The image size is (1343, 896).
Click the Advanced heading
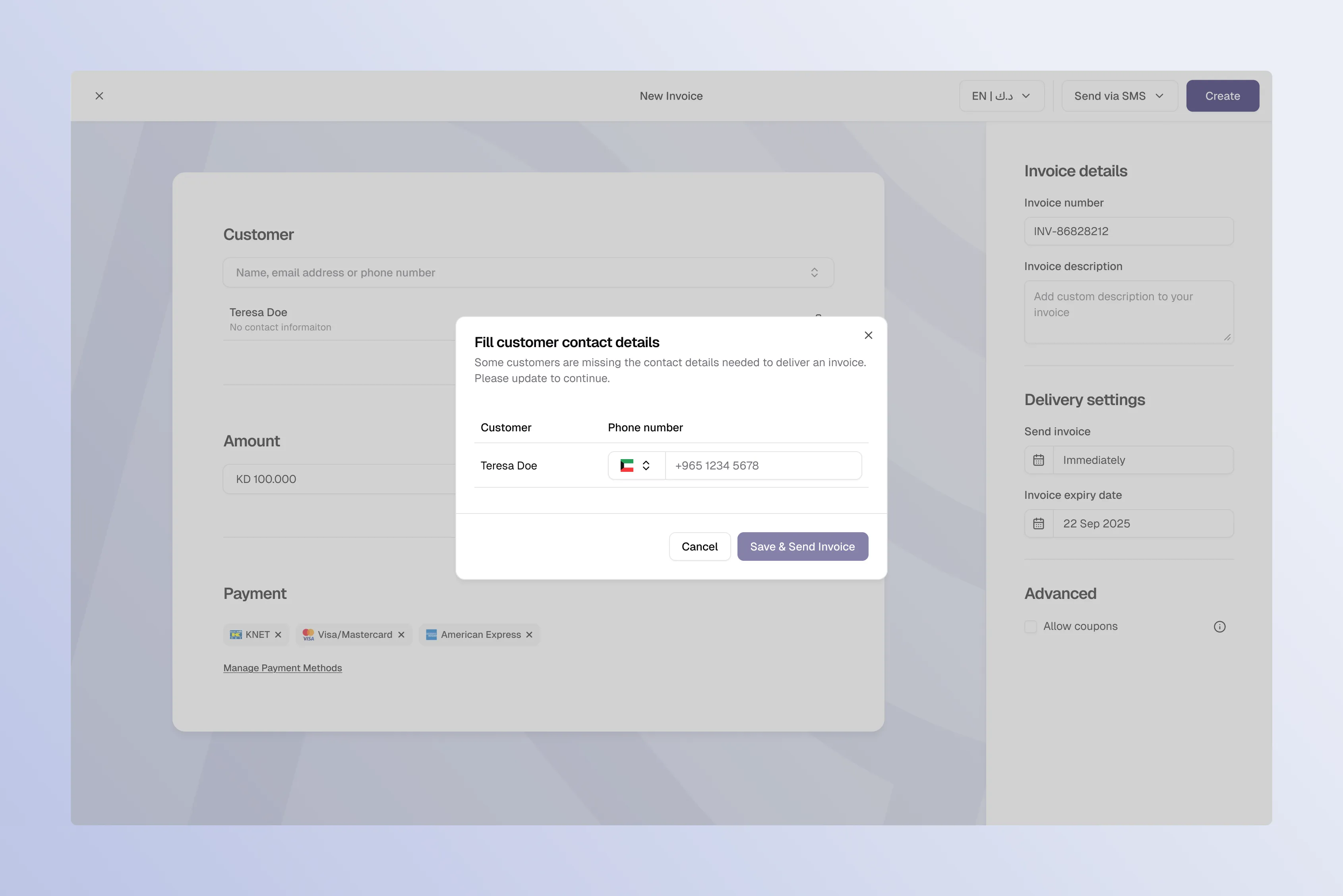pyautogui.click(x=1060, y=594)
